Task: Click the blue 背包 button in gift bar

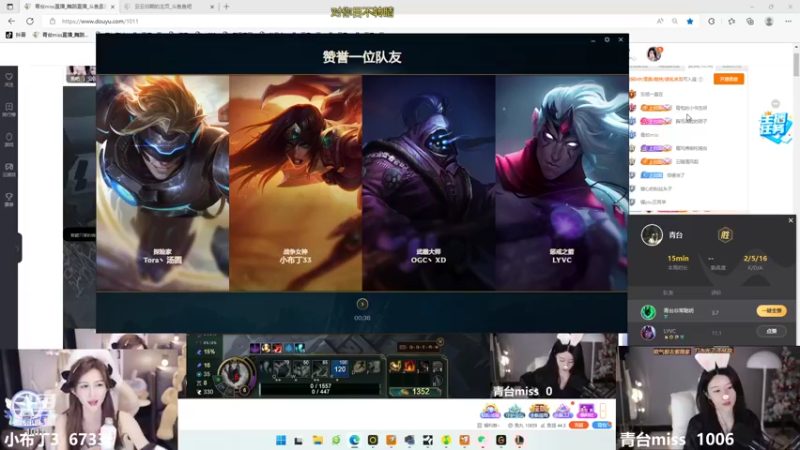Action: click(x=603, y=425)
